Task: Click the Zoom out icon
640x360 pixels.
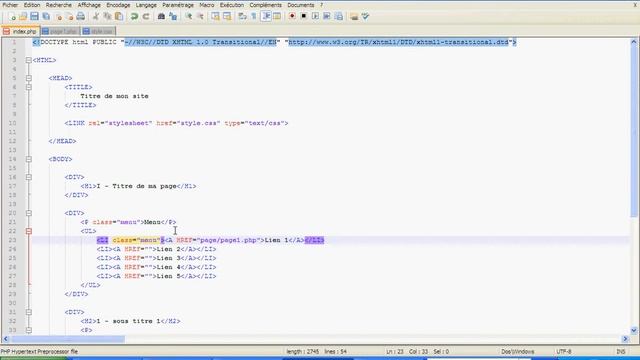Action: [200, 17]
